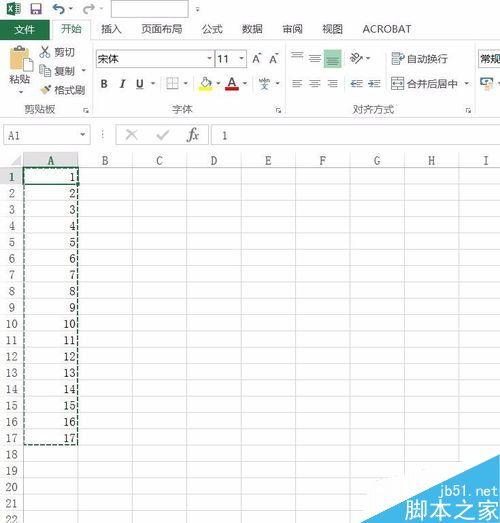The image size is (500, 523).
Task: Select column A header
Action: coord(51,160)
